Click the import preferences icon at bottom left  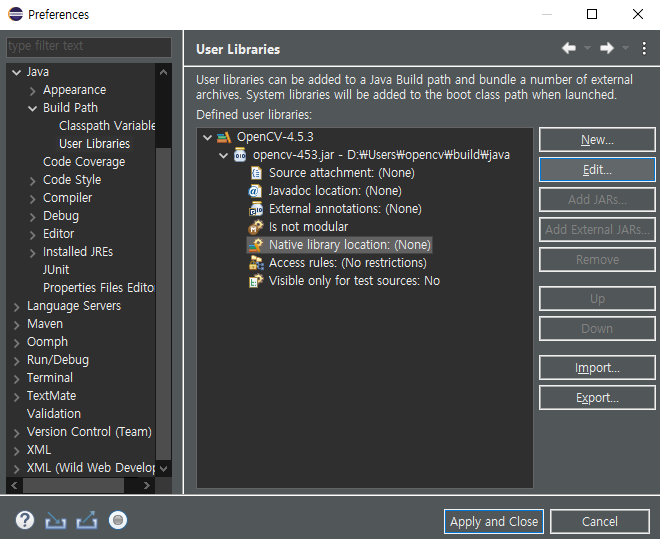coord(56,520)
